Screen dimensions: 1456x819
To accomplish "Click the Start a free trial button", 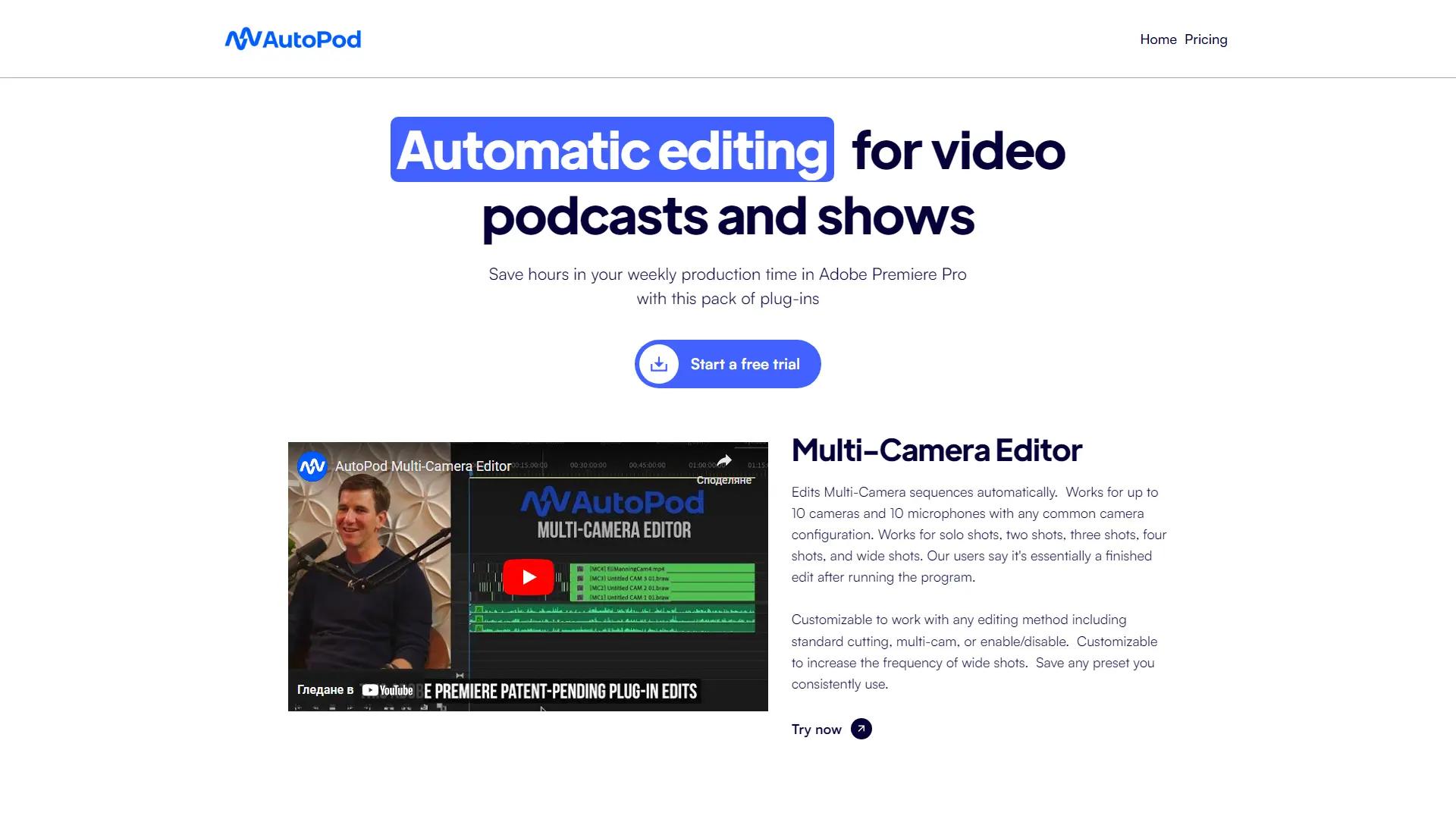I will [x=727, y=364].
